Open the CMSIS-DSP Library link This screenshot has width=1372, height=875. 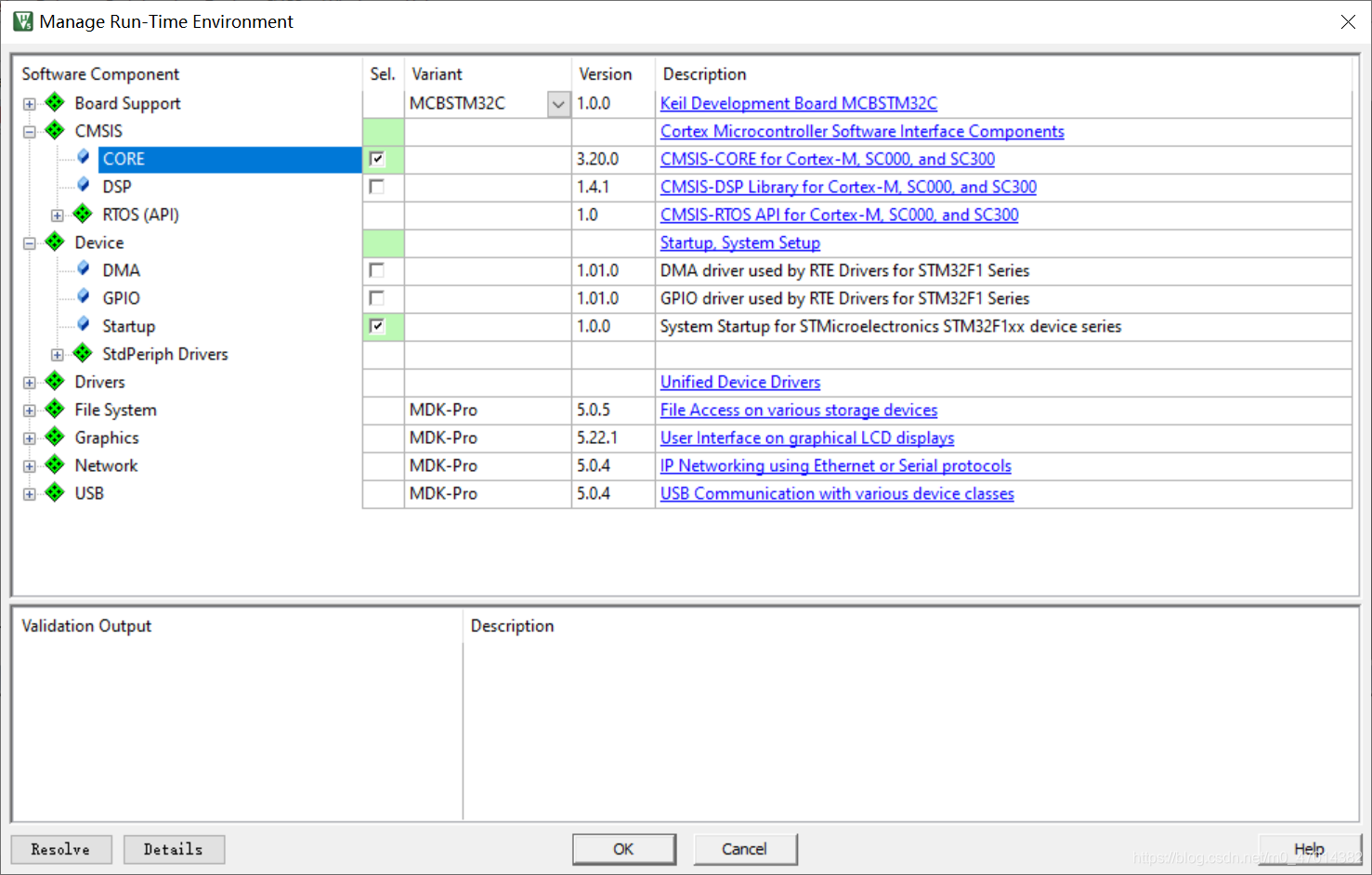pos(848,187)
